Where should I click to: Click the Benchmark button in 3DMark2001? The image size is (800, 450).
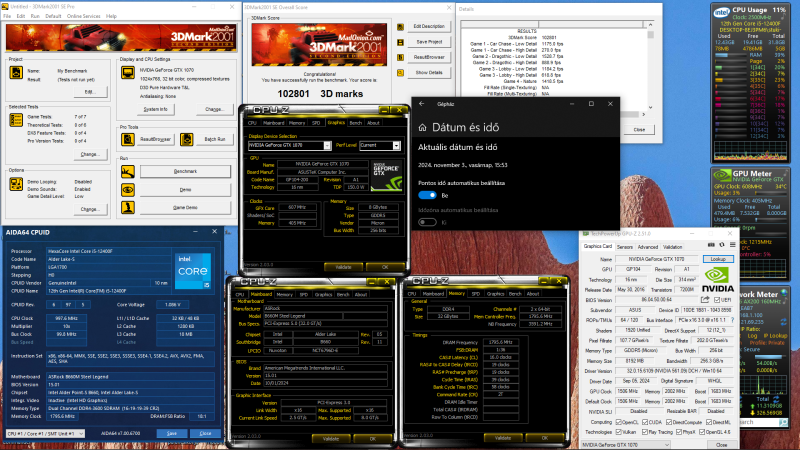[x=185, y=171]
